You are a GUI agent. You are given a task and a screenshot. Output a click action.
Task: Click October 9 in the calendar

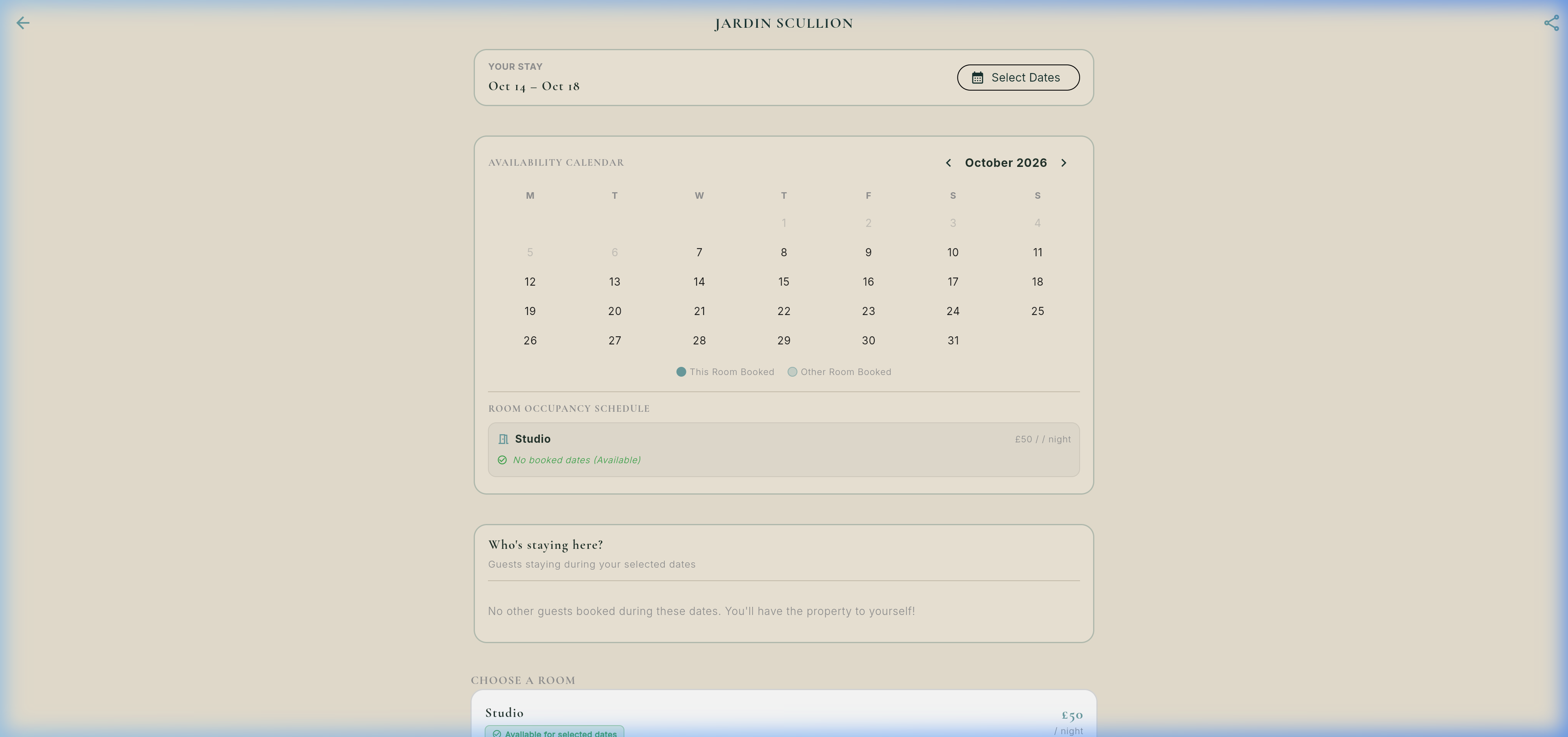click(868, 252)
